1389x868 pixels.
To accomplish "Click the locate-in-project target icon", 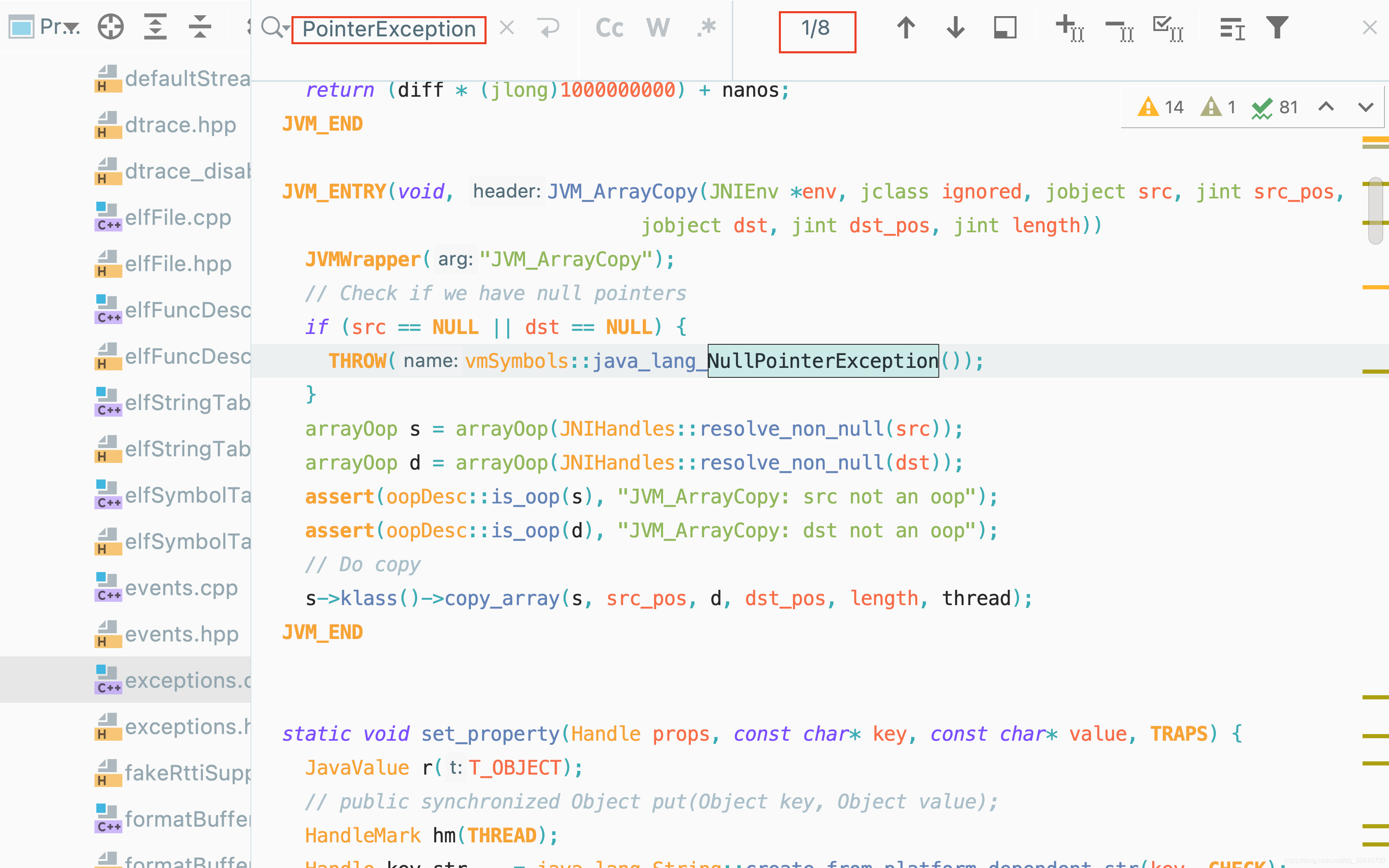I will click(110, 27).
